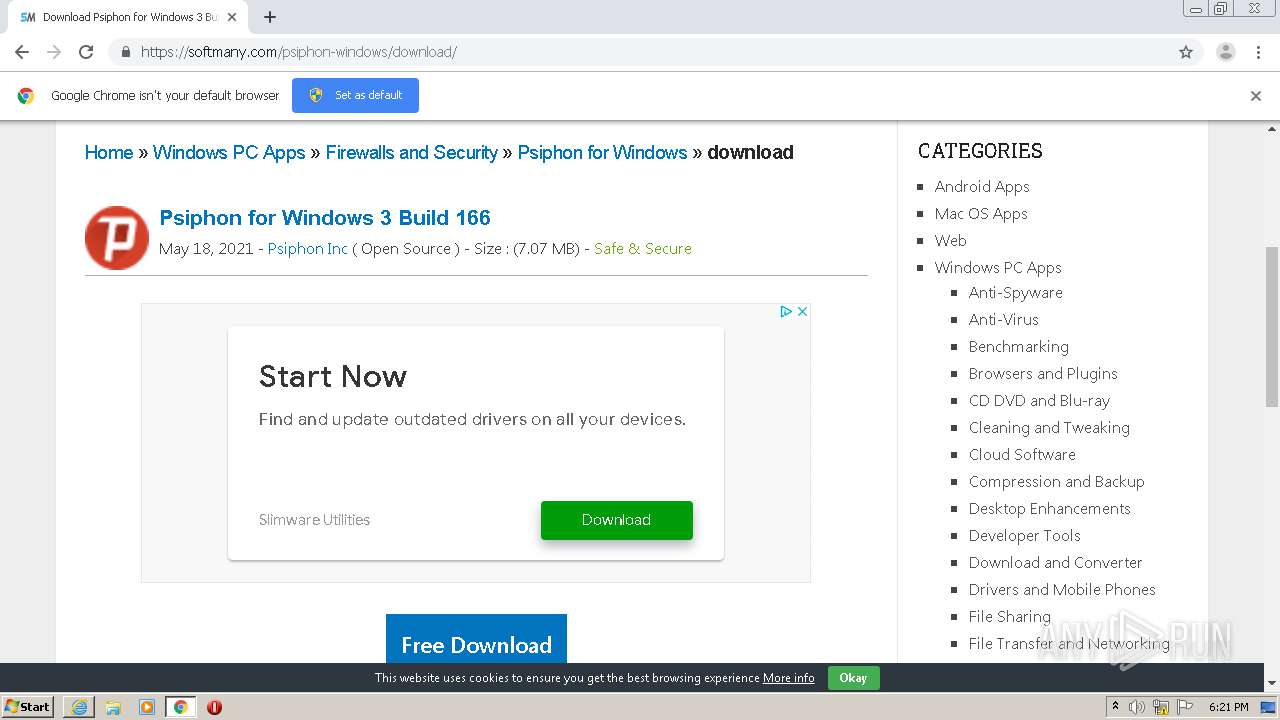Viewport: 1280px width, 720px height.
Task: Click the Set as default button
Action: pyautogui.click(x=355, y=95)
